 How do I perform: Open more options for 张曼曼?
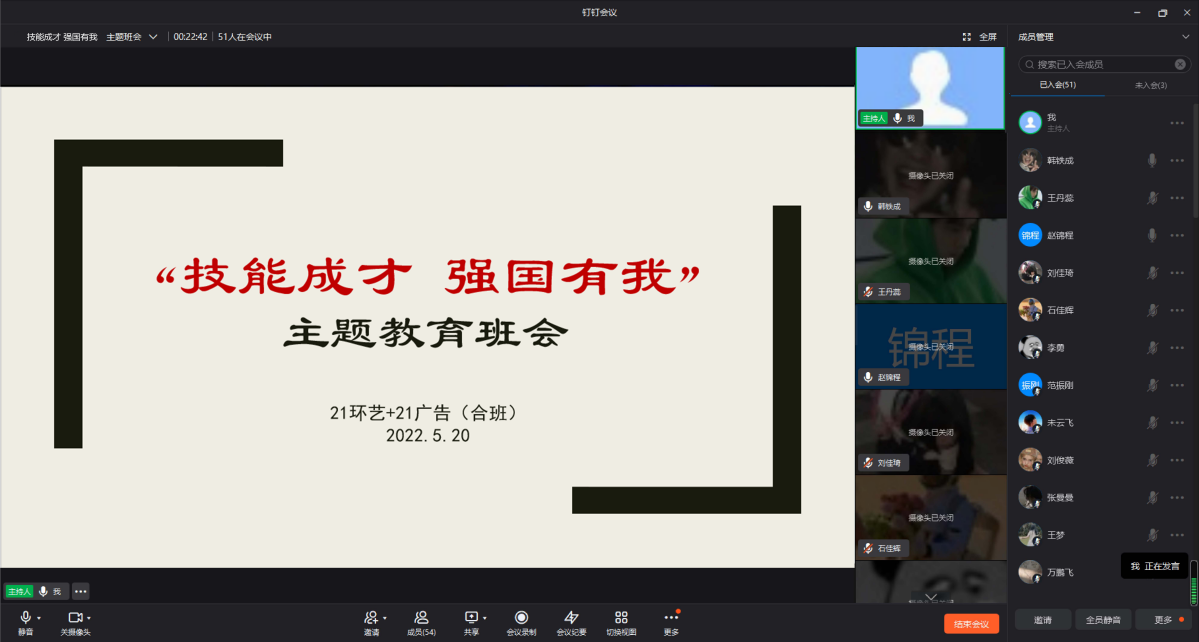[1177, 498]
